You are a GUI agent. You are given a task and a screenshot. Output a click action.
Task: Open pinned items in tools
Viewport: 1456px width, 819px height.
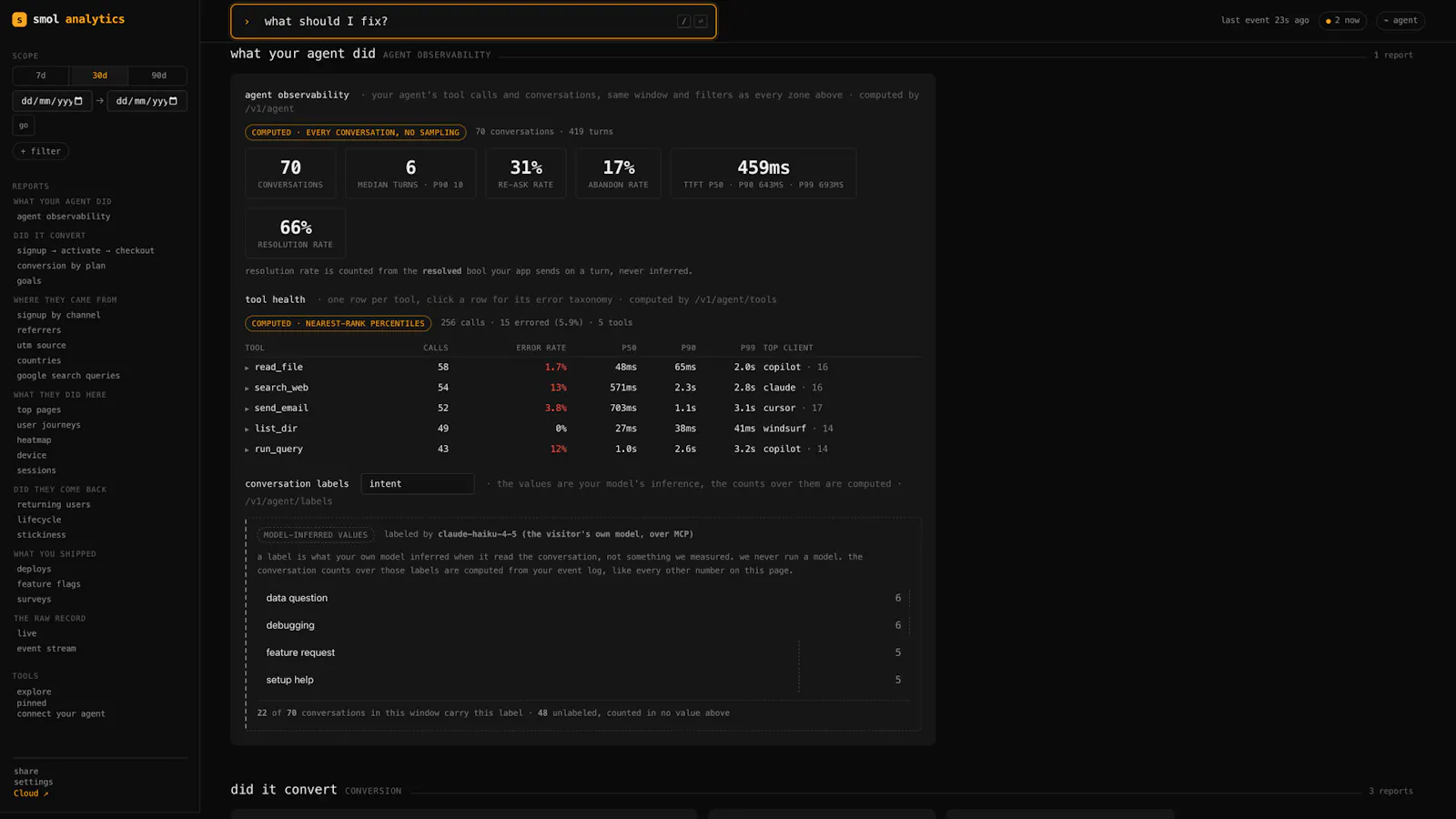(31, 703)
